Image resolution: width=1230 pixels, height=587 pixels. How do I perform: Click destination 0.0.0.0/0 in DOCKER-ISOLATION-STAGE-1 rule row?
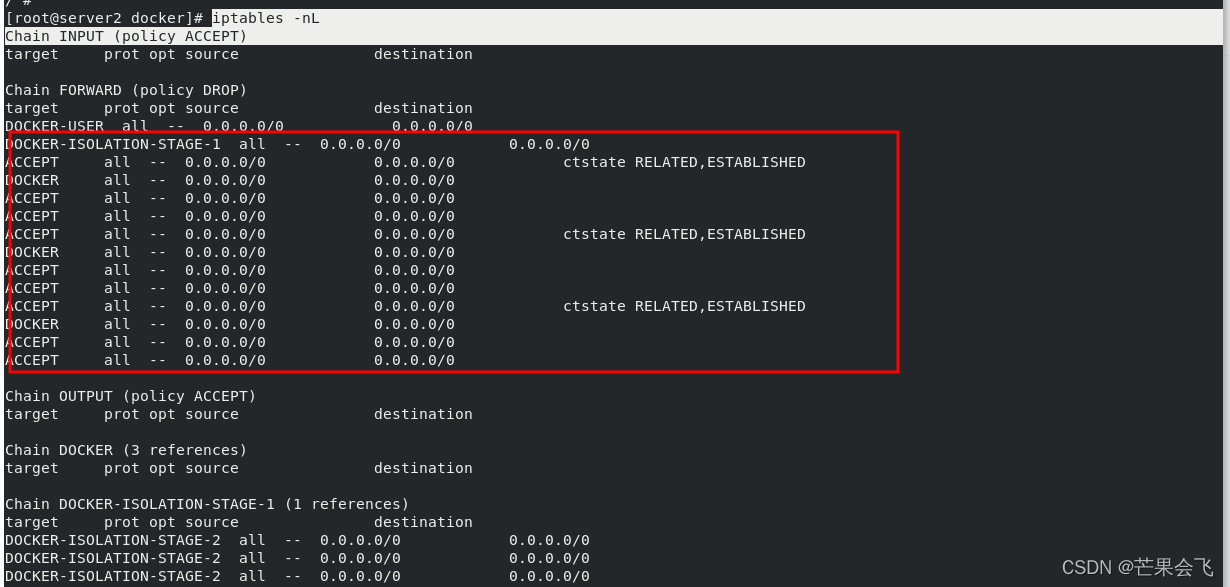coord(549,144)
